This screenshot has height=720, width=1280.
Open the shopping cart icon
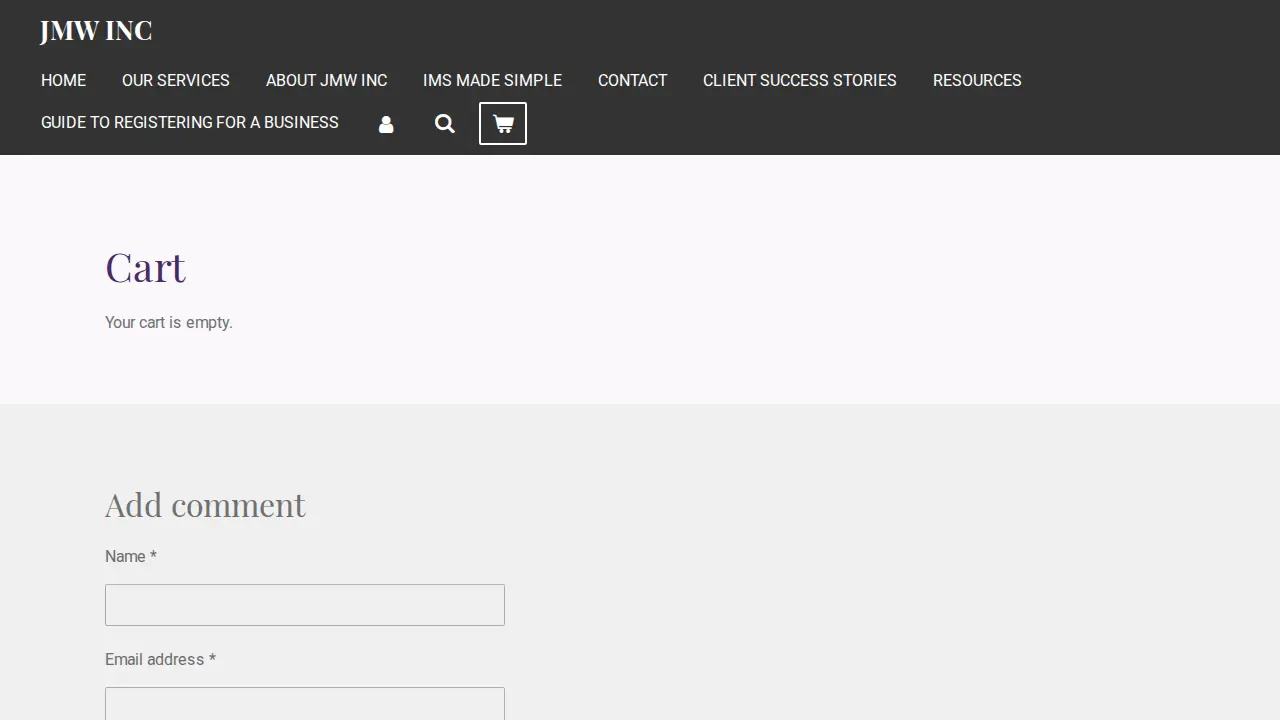503,124
